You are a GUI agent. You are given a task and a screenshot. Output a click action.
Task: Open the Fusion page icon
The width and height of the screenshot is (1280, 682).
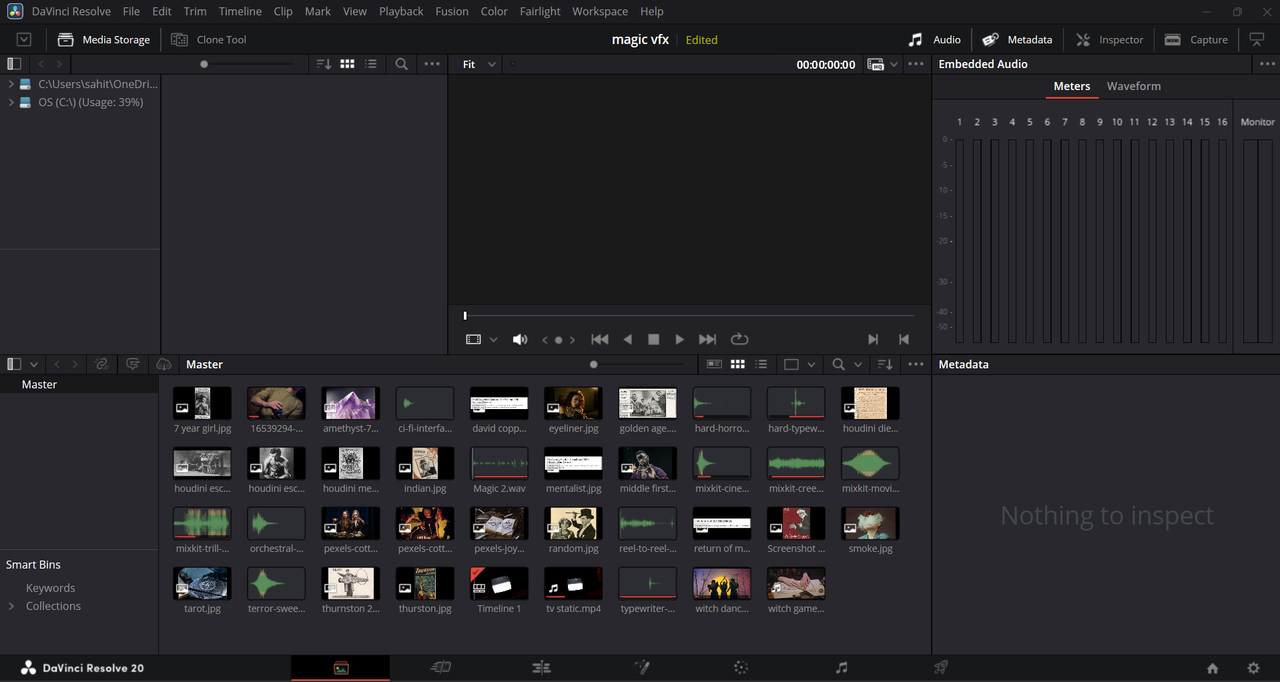(x=642, y=668)
